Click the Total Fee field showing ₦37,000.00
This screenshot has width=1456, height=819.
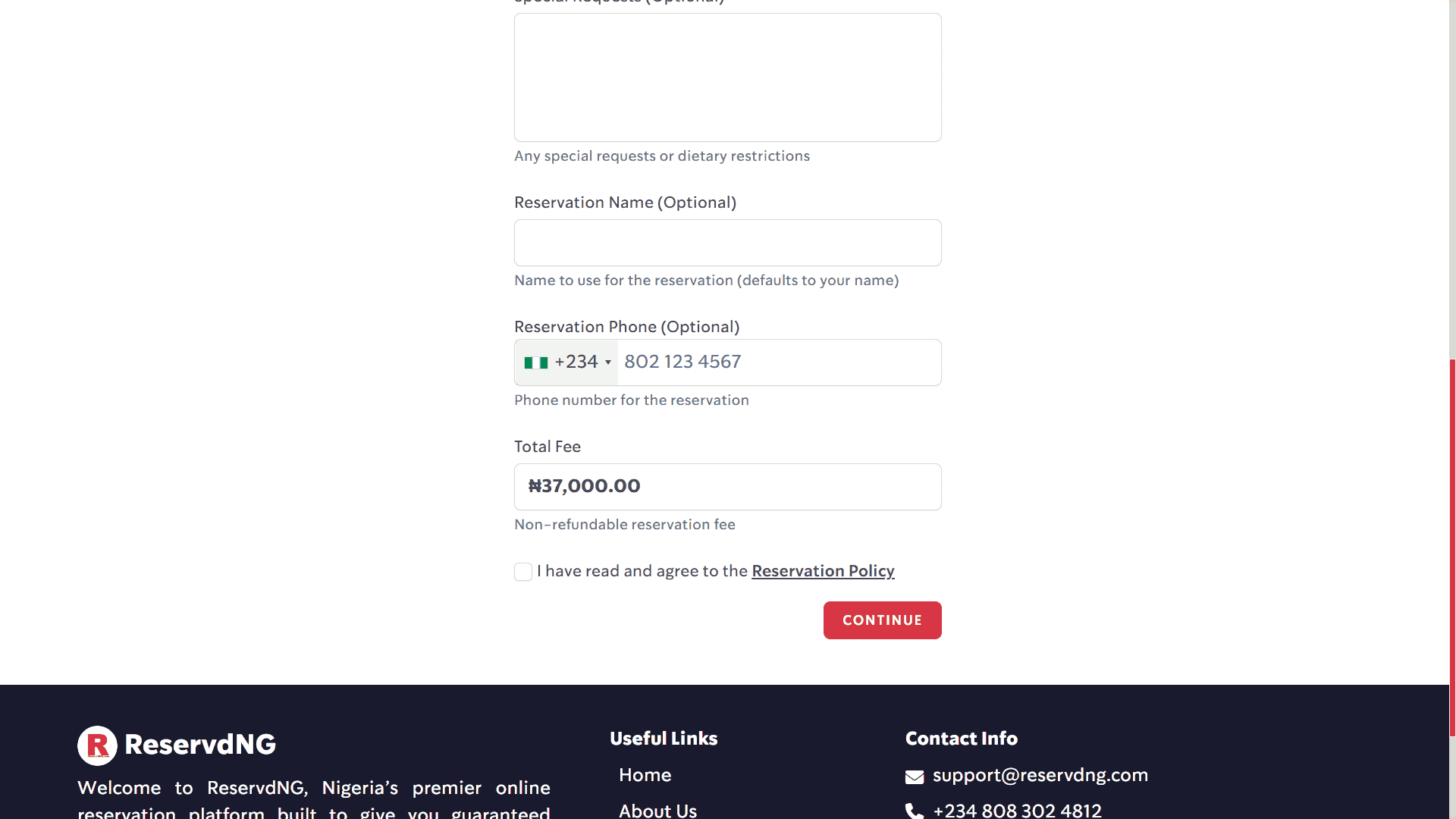click(727, 487)
